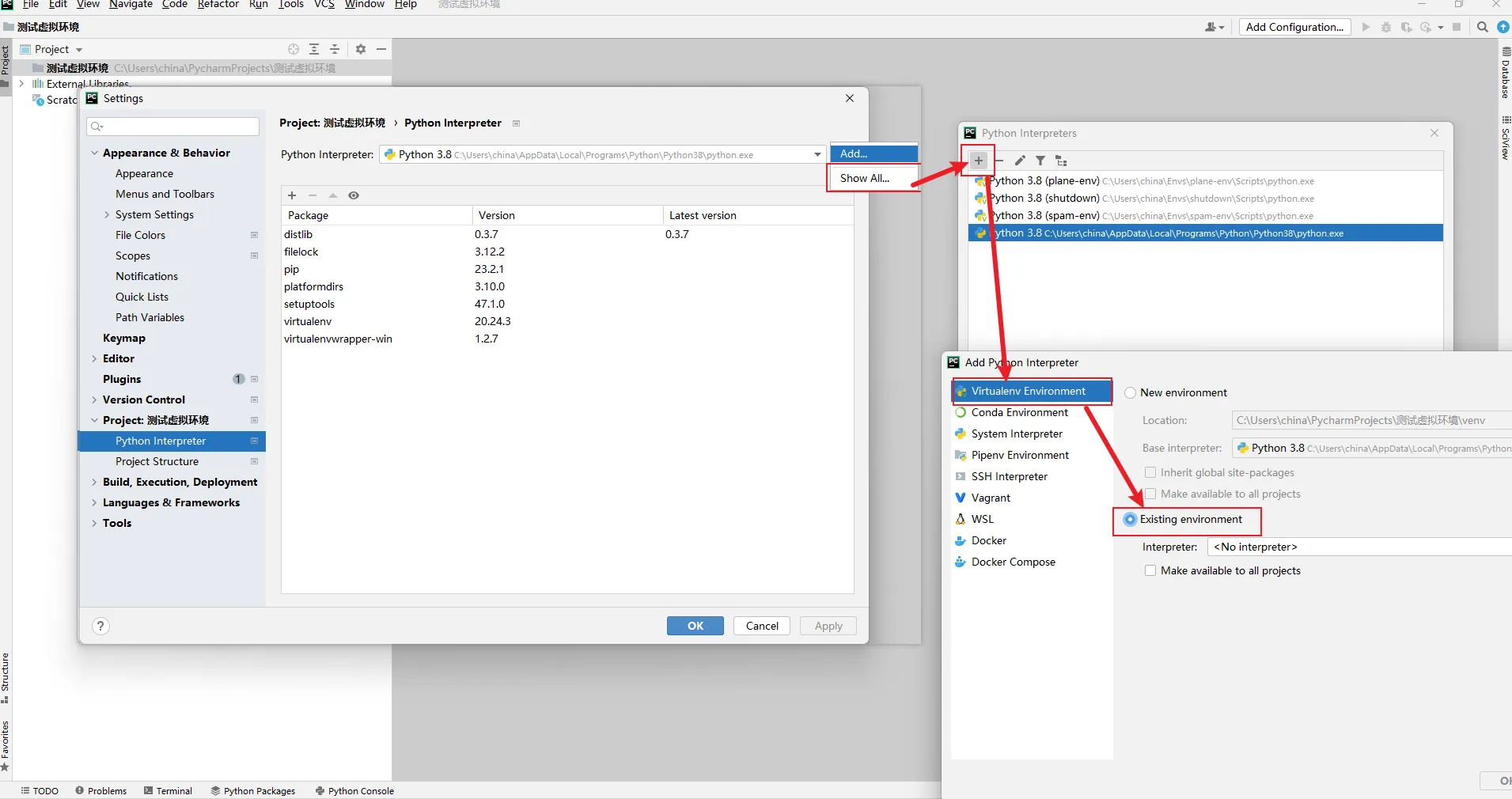Select Python 3.8 (plane-env) interpreter
Screen dimensions: 1512x799
point(1206,181)
